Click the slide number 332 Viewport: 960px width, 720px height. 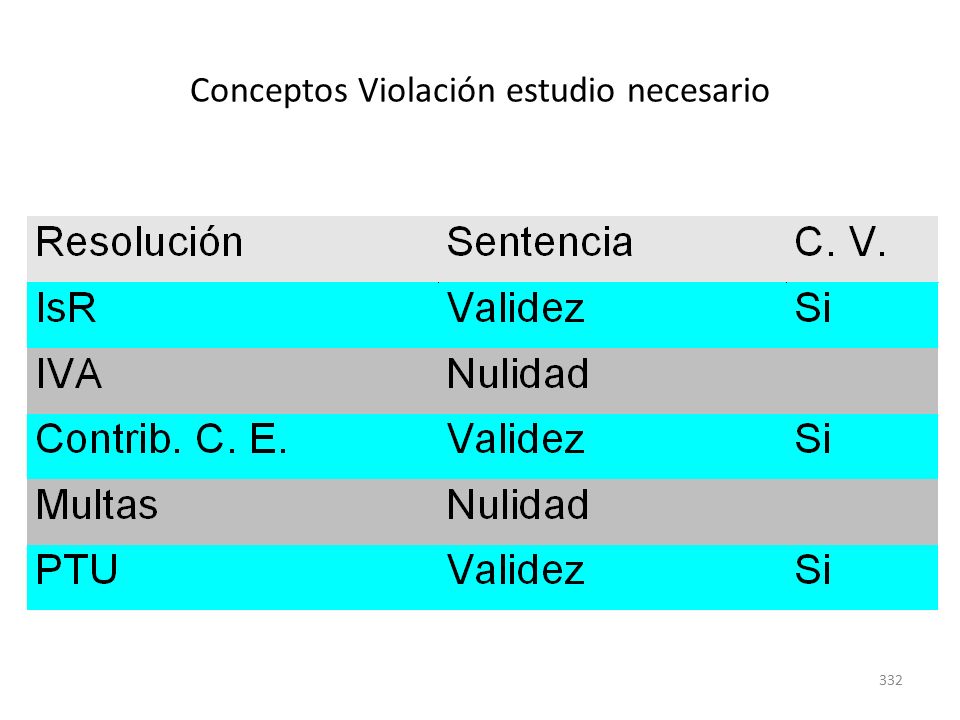tap(891, 680)
